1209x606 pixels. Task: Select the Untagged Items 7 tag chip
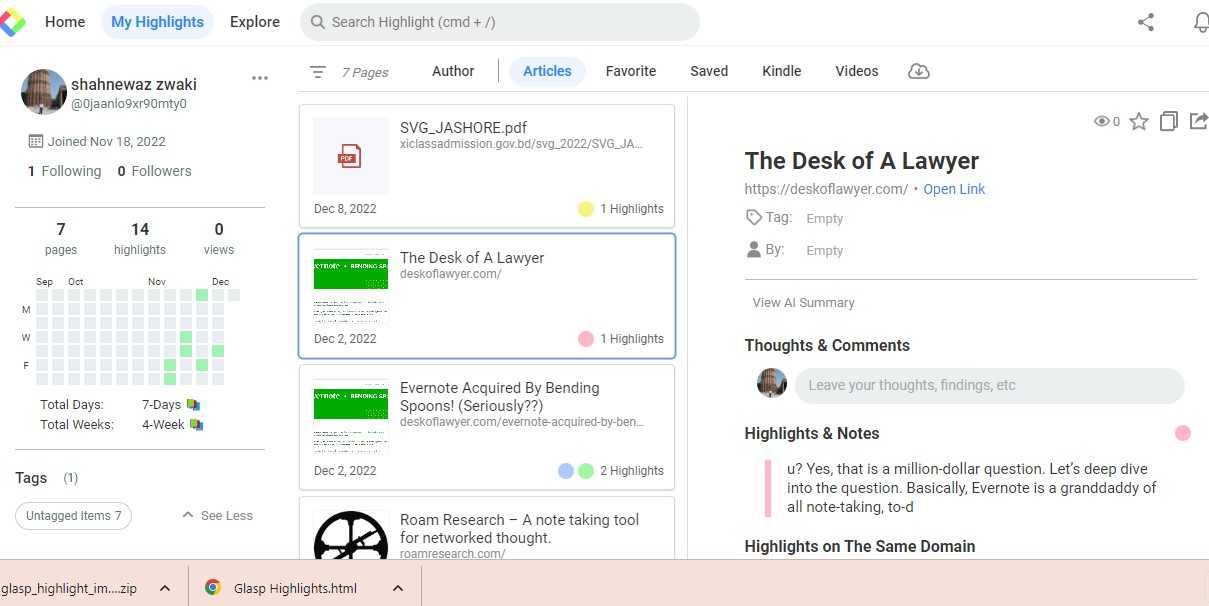pyautogui.click(x=74, y=516)
